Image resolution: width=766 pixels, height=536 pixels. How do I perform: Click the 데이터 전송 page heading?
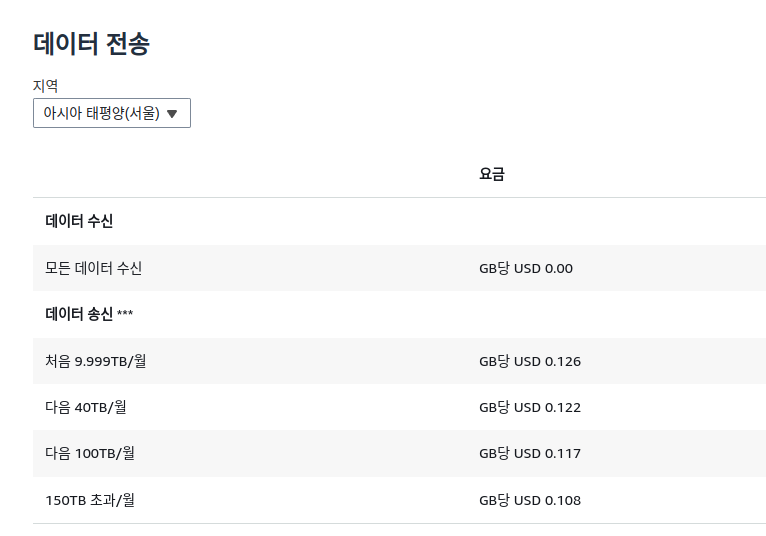tap(92, 44)
